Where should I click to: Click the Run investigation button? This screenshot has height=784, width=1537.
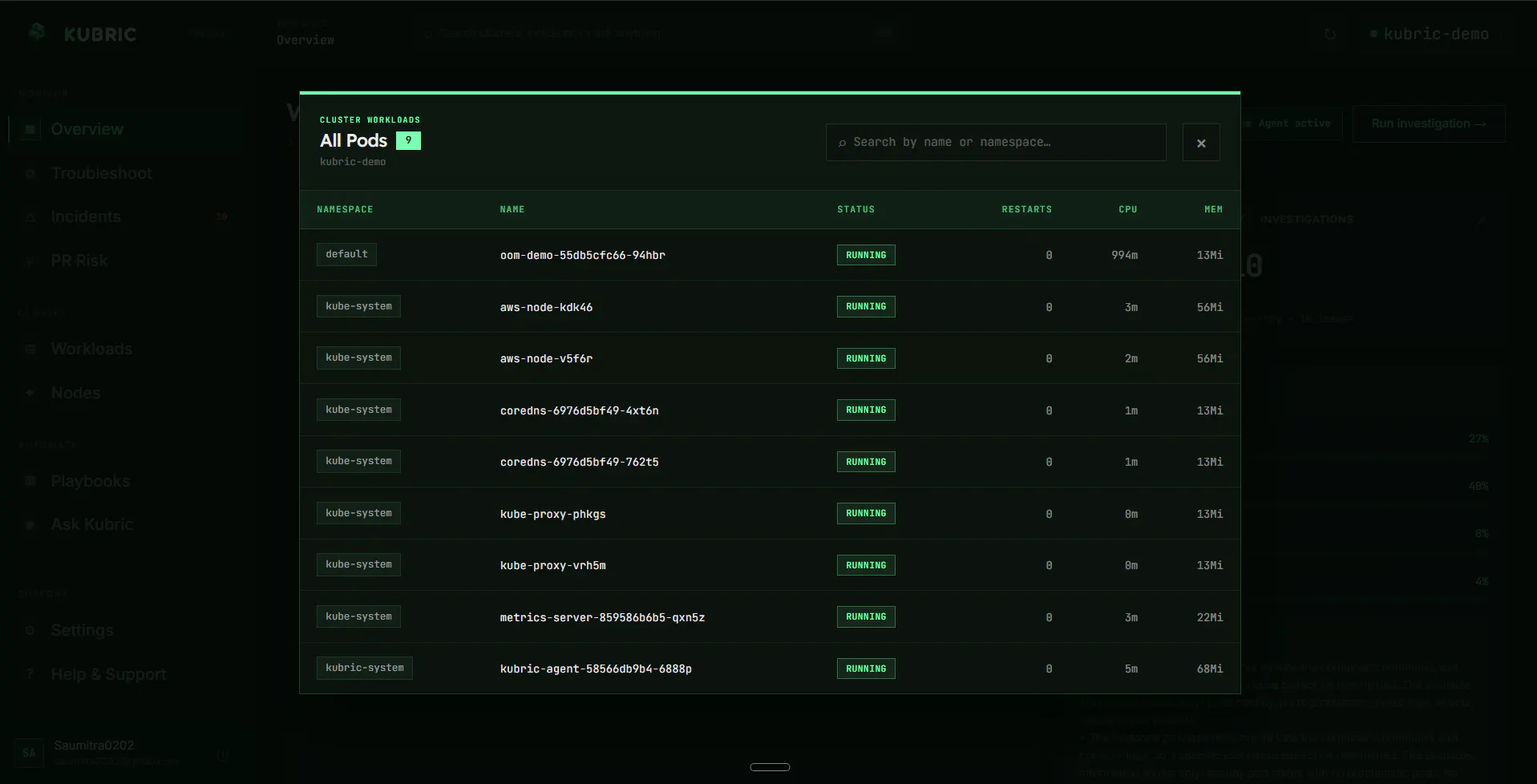[x=1428, y=123]
